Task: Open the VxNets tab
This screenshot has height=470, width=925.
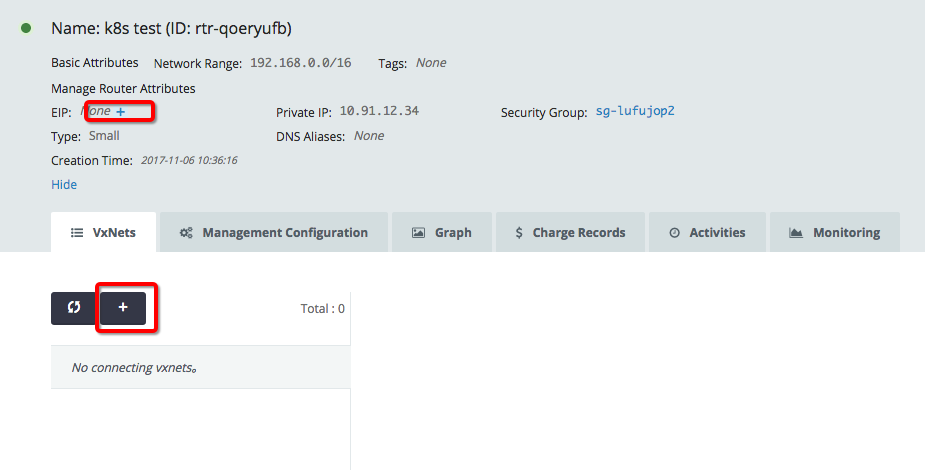Action: point(103,232)
